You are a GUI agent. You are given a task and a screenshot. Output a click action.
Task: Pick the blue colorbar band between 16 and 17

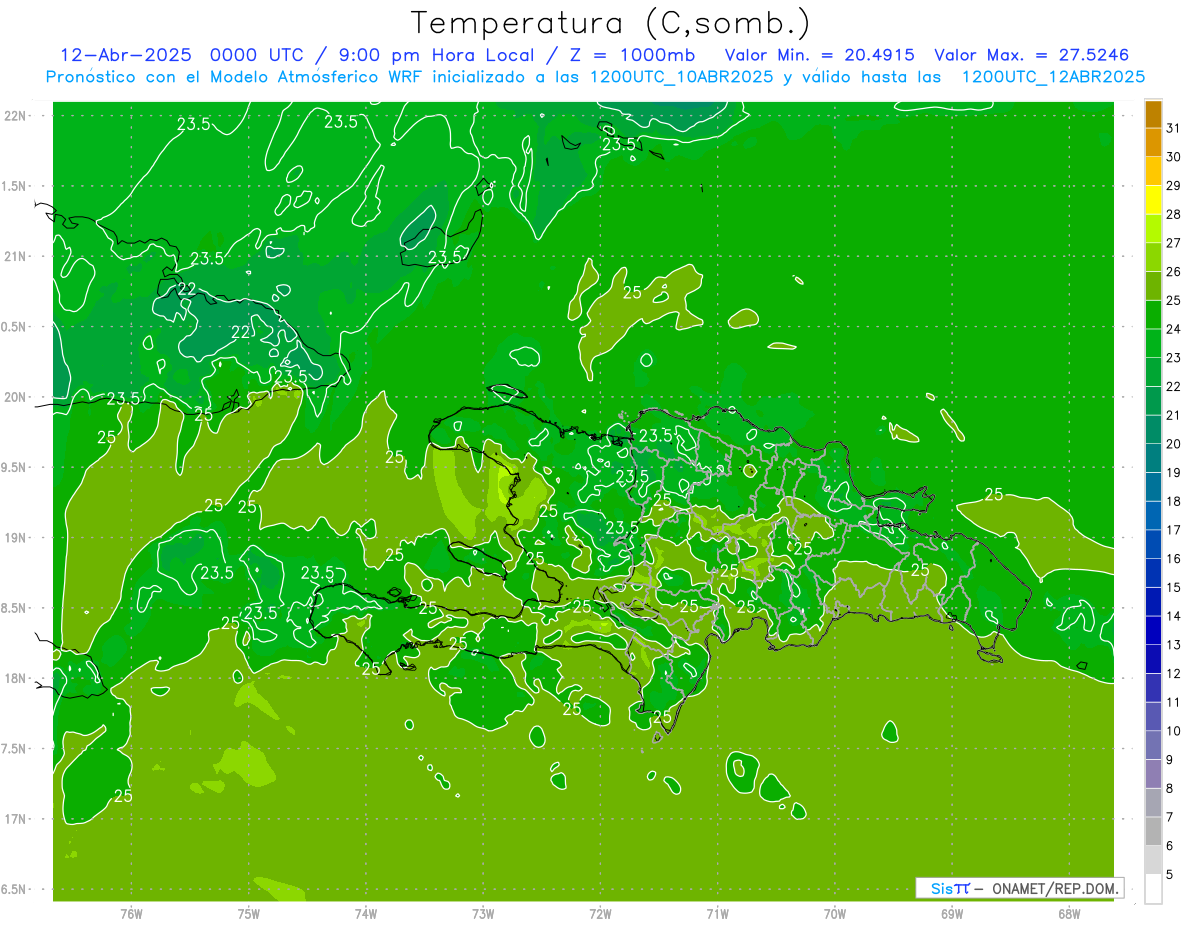point(1153,544)
